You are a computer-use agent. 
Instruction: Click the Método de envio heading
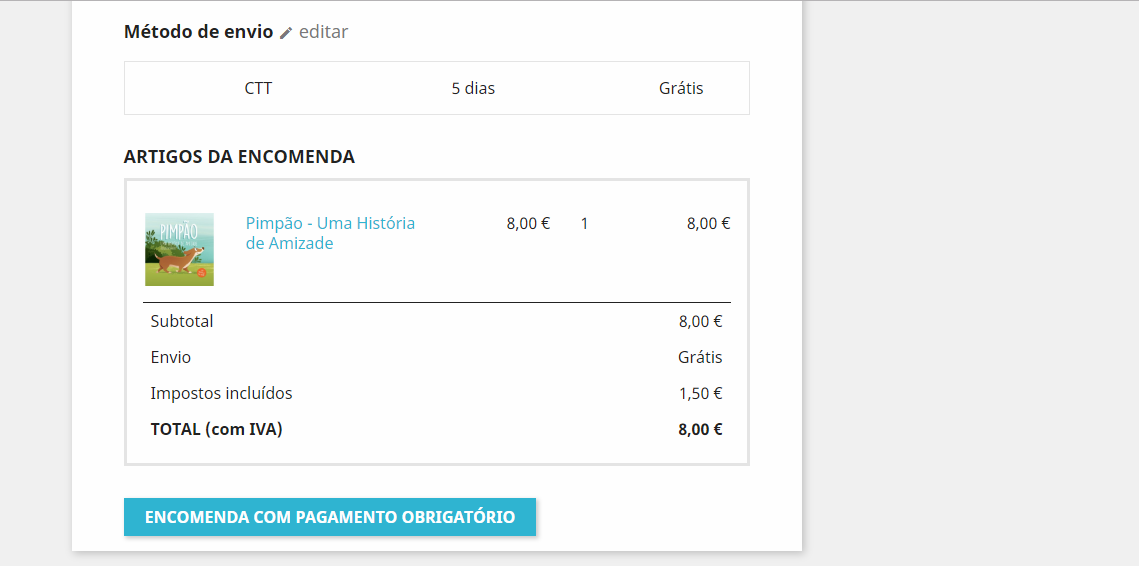pyautogui.click(x=198, y=32)
